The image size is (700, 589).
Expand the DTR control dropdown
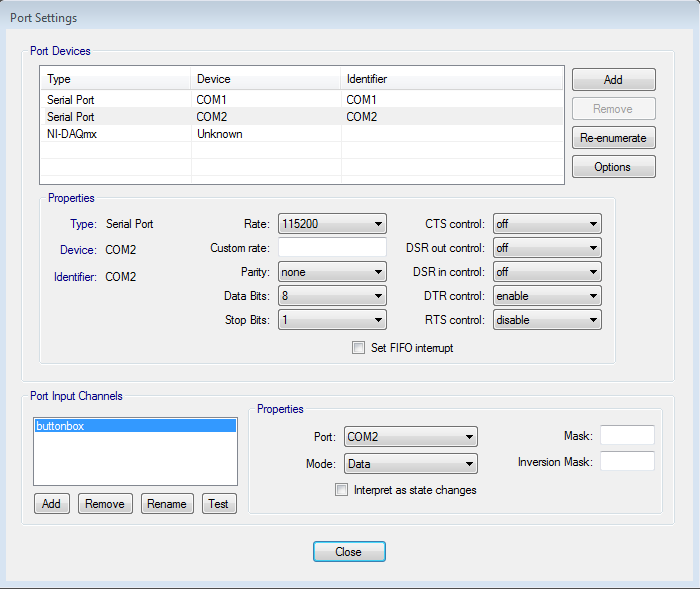[547, 296]
